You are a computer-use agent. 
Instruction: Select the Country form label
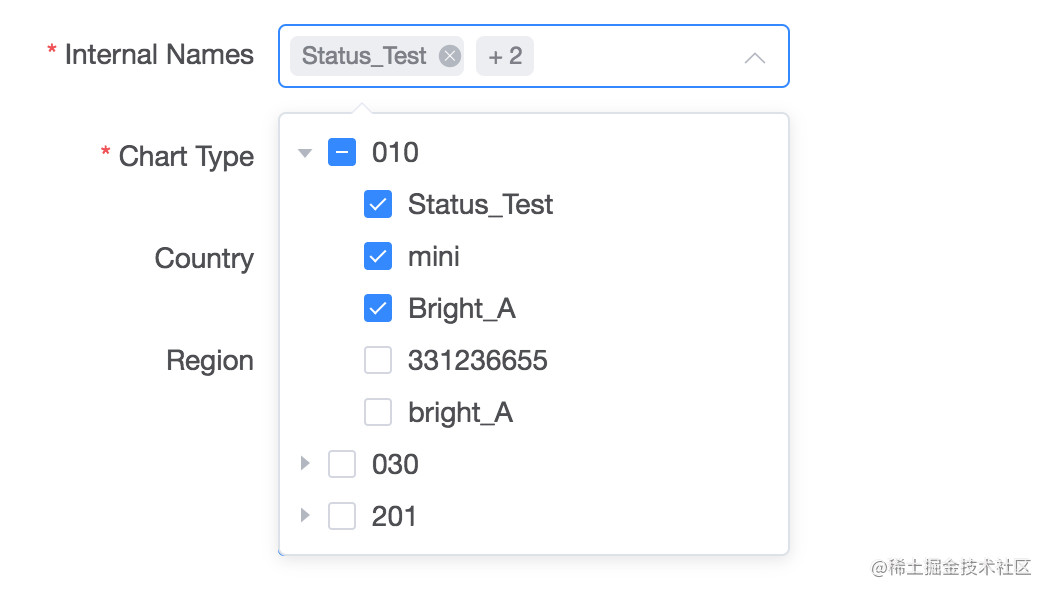(x=203, y=258)
